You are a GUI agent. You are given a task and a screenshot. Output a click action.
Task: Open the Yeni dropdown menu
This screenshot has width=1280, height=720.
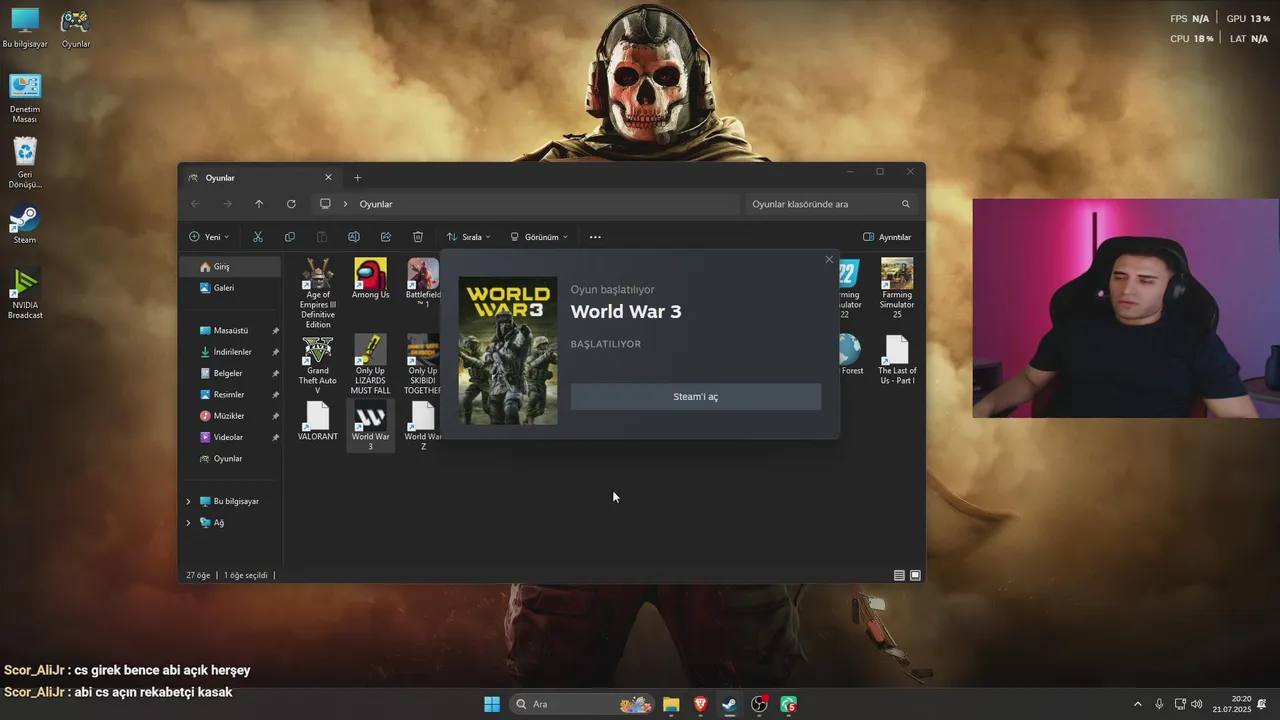[x=209, y=237]
